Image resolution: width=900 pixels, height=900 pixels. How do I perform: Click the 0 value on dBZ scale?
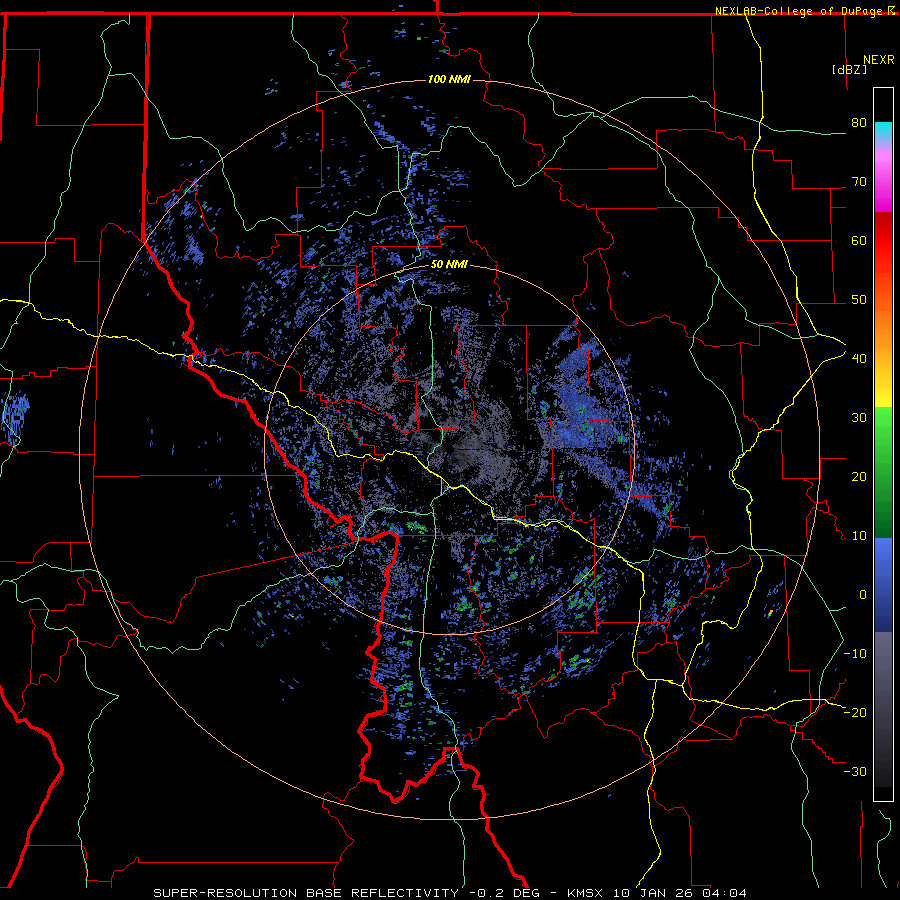[x=863, y=595]
